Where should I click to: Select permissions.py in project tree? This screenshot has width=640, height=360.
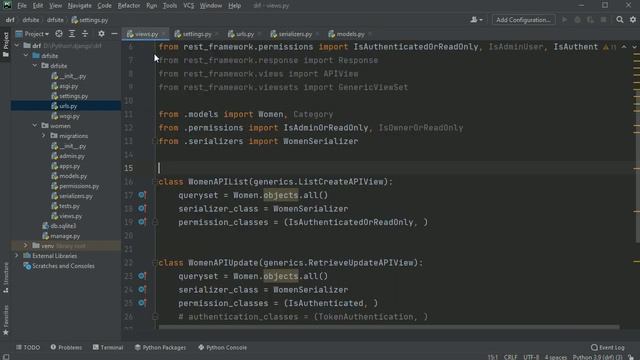(79, 186)
